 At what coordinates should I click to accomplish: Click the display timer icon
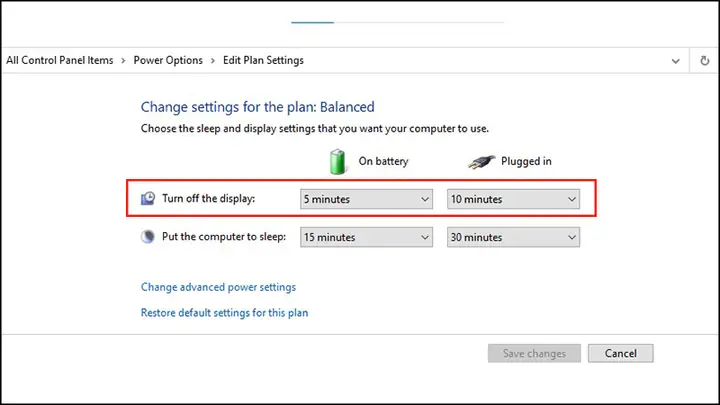pyautogui.click(x=148, y=198)
